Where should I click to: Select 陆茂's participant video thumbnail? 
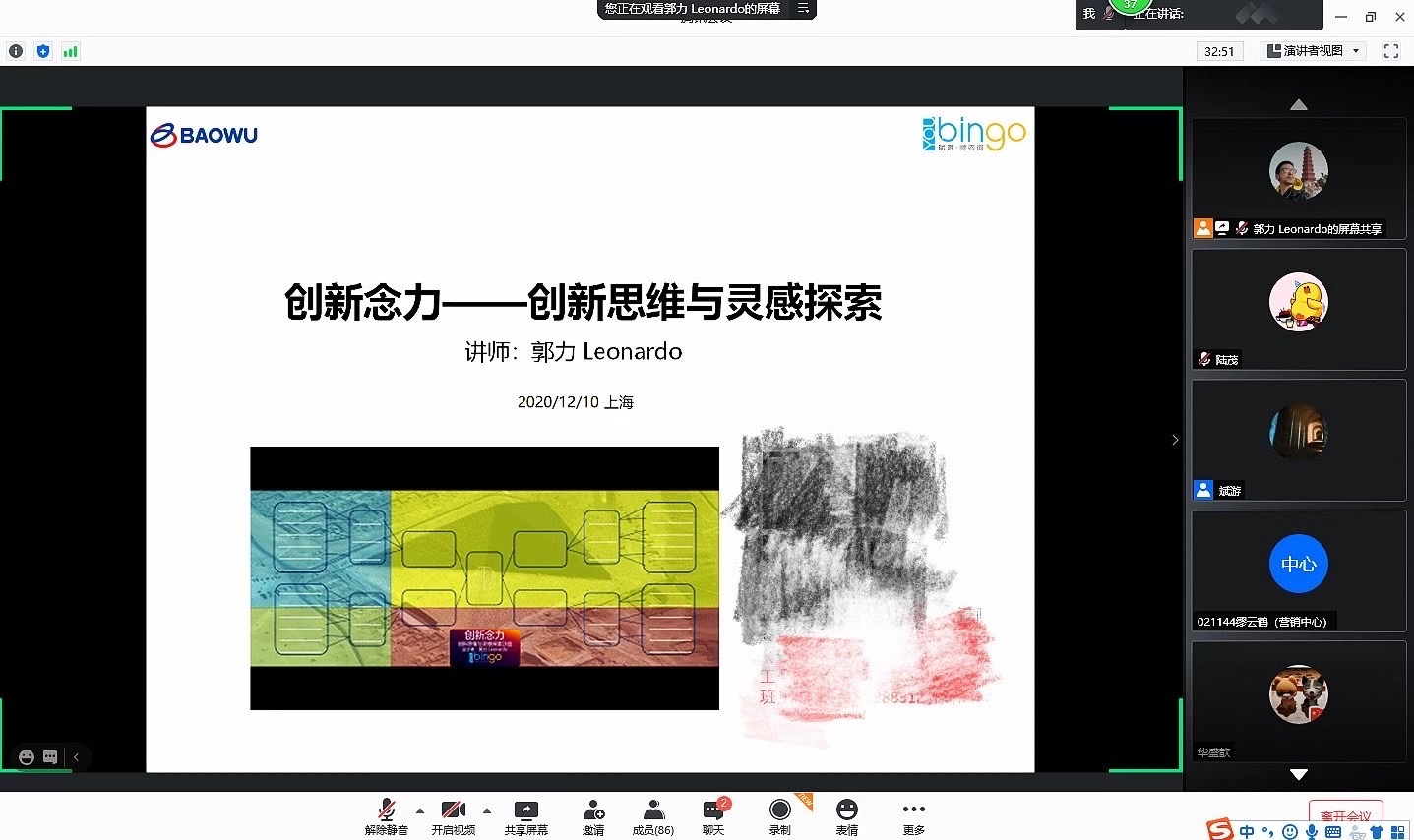tap(1298, 309)
